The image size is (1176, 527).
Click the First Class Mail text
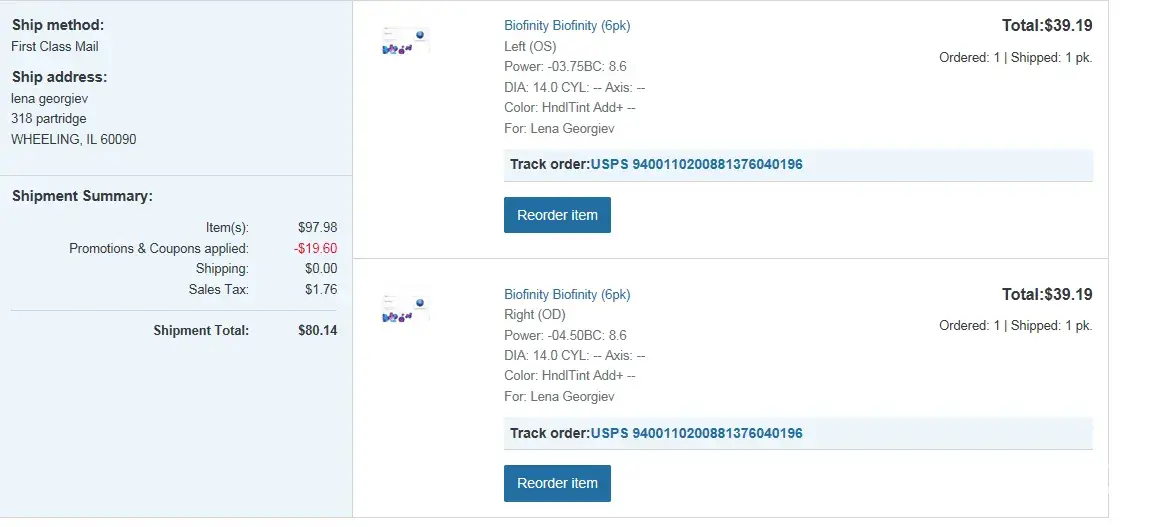coord(55,46)
